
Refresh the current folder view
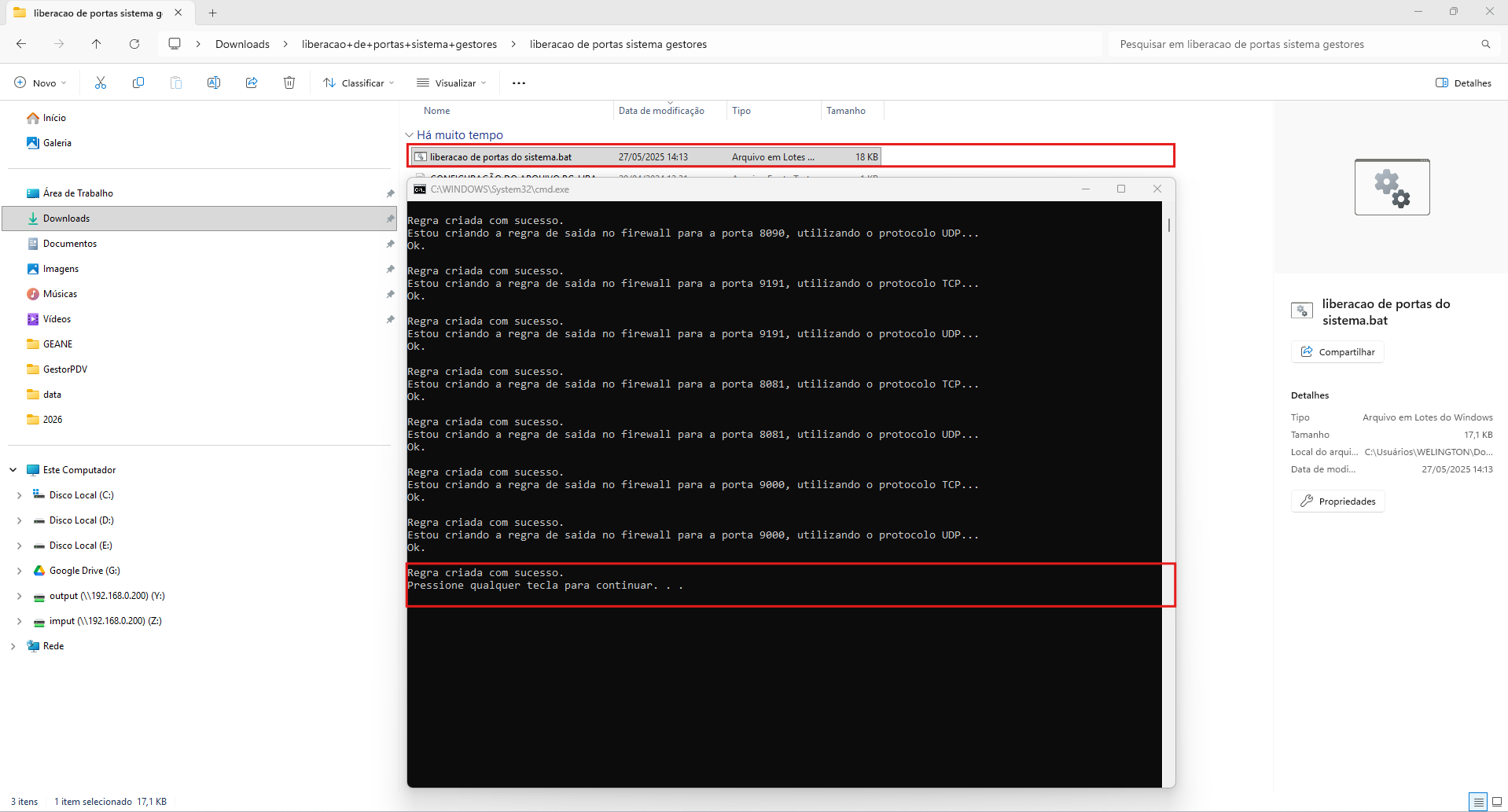134,44
